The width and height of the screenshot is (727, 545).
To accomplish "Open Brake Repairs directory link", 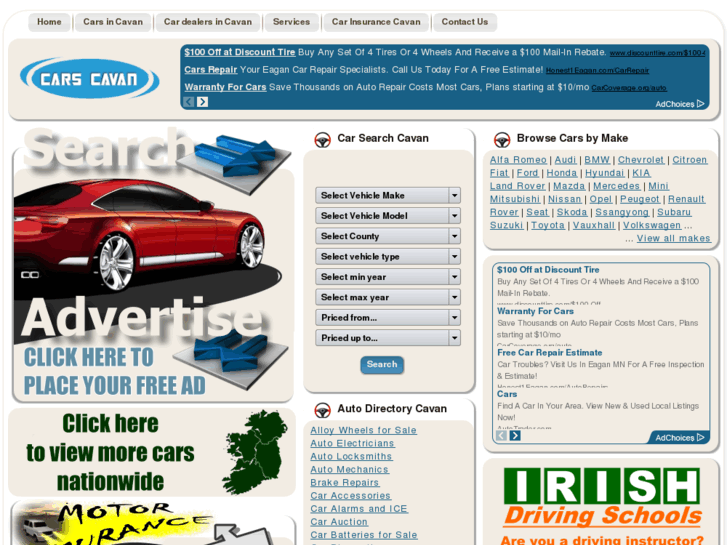I will [345, 482].
